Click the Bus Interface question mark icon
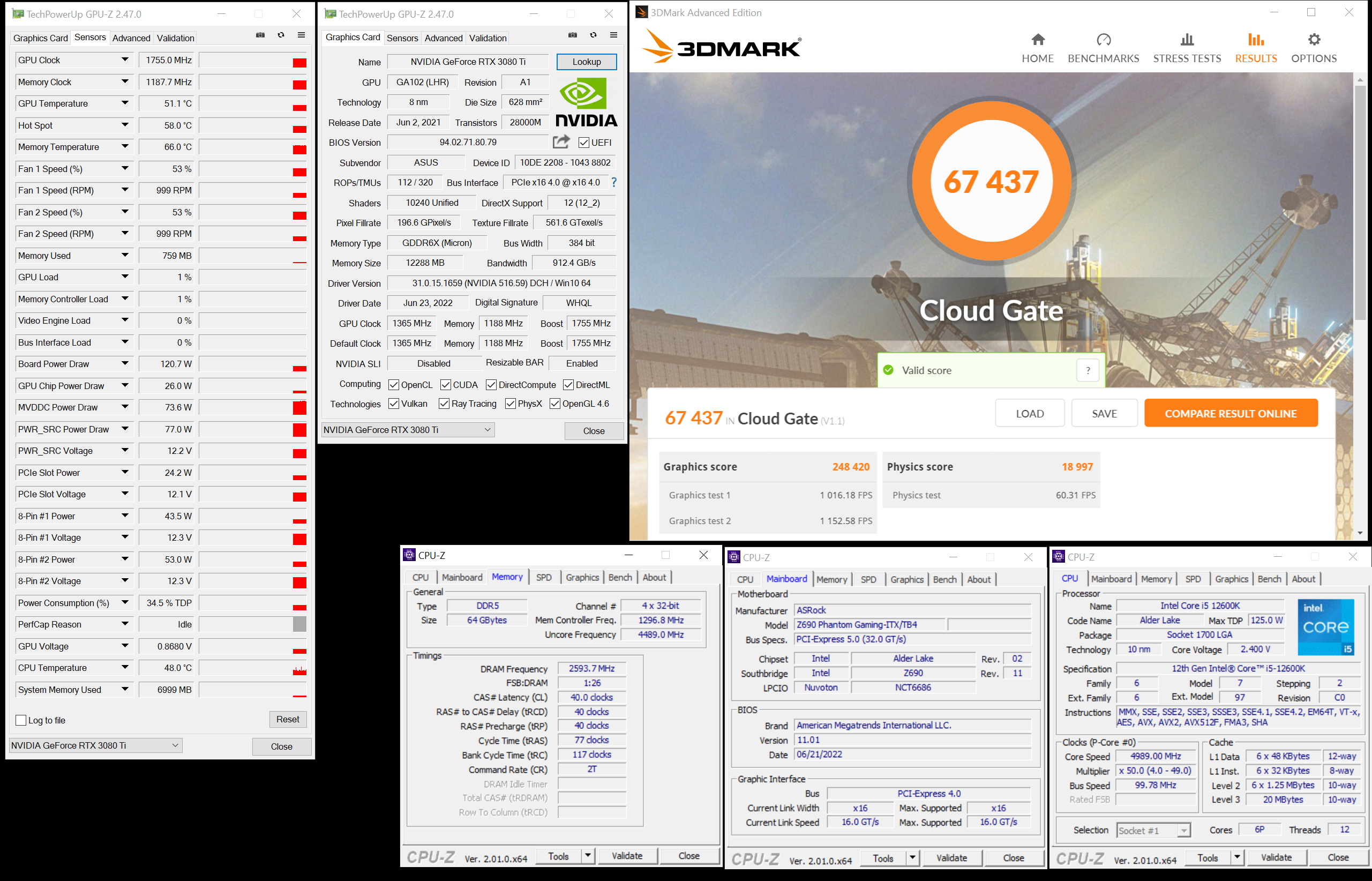This screenshot has width=1372, height=881. click(613, 183)
